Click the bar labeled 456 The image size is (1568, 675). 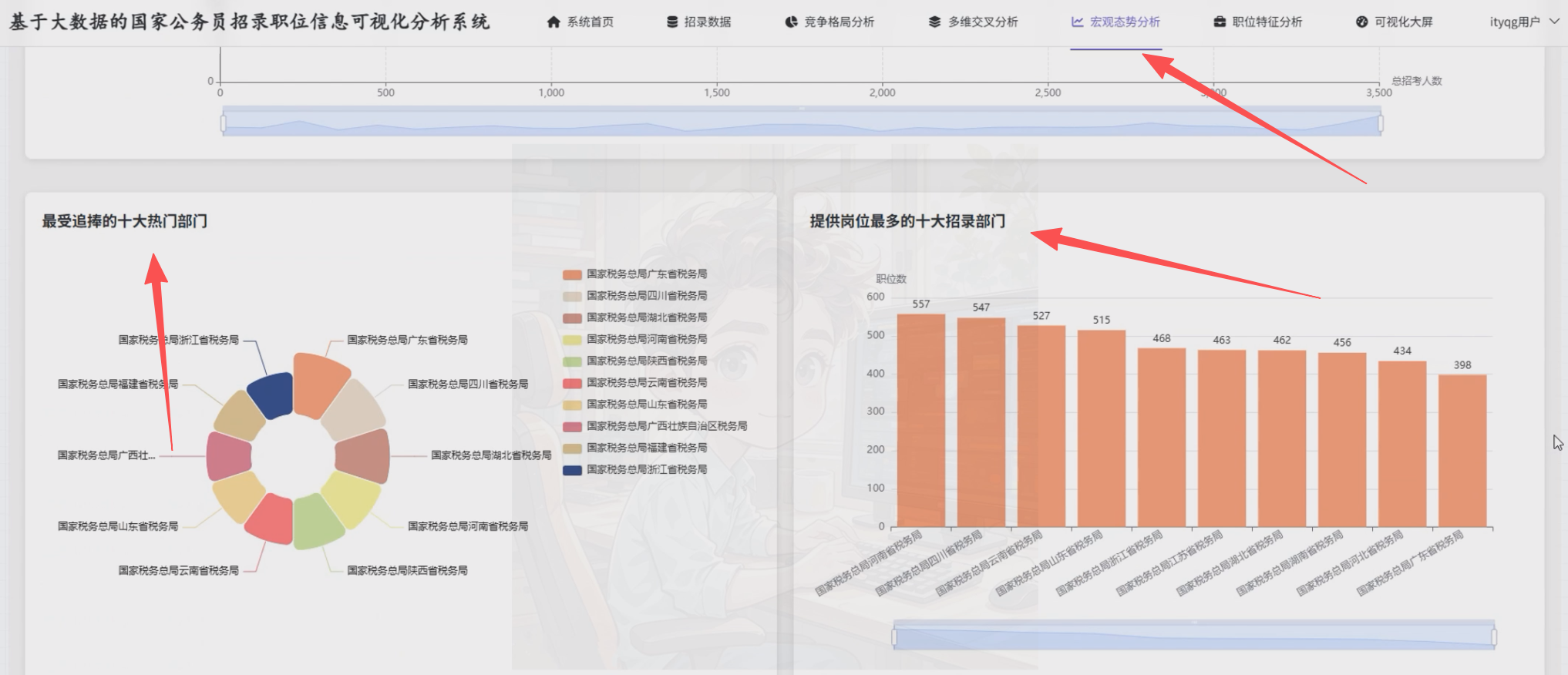(1342, 440)
